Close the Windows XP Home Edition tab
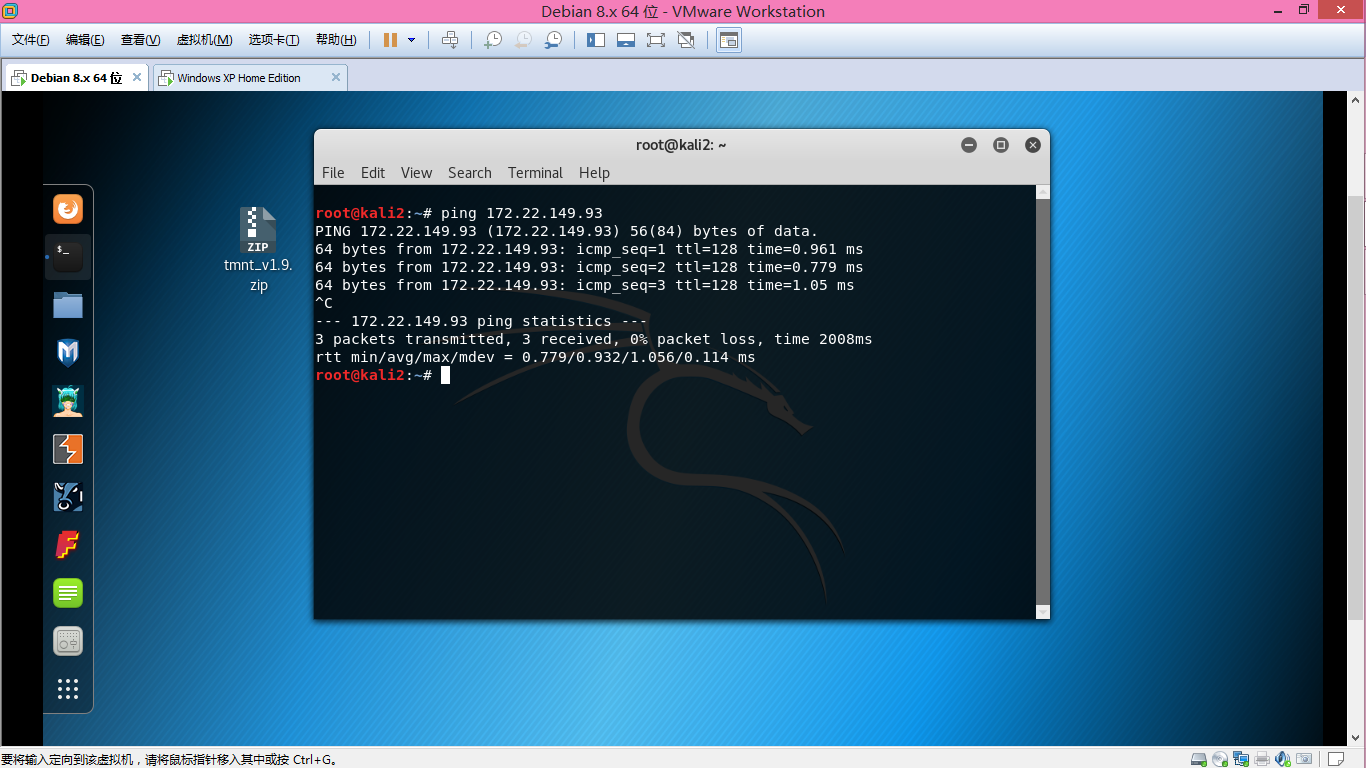 point(336,77)
